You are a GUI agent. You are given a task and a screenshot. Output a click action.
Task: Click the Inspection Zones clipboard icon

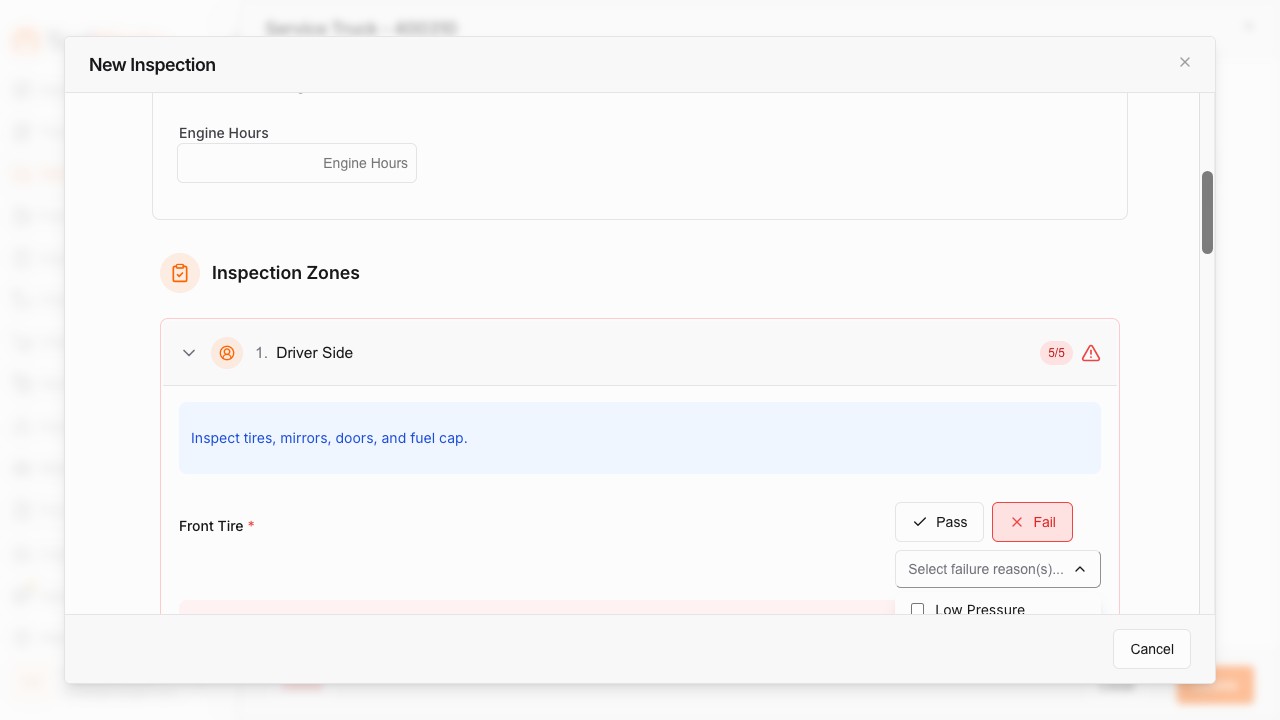click(180, 273)
